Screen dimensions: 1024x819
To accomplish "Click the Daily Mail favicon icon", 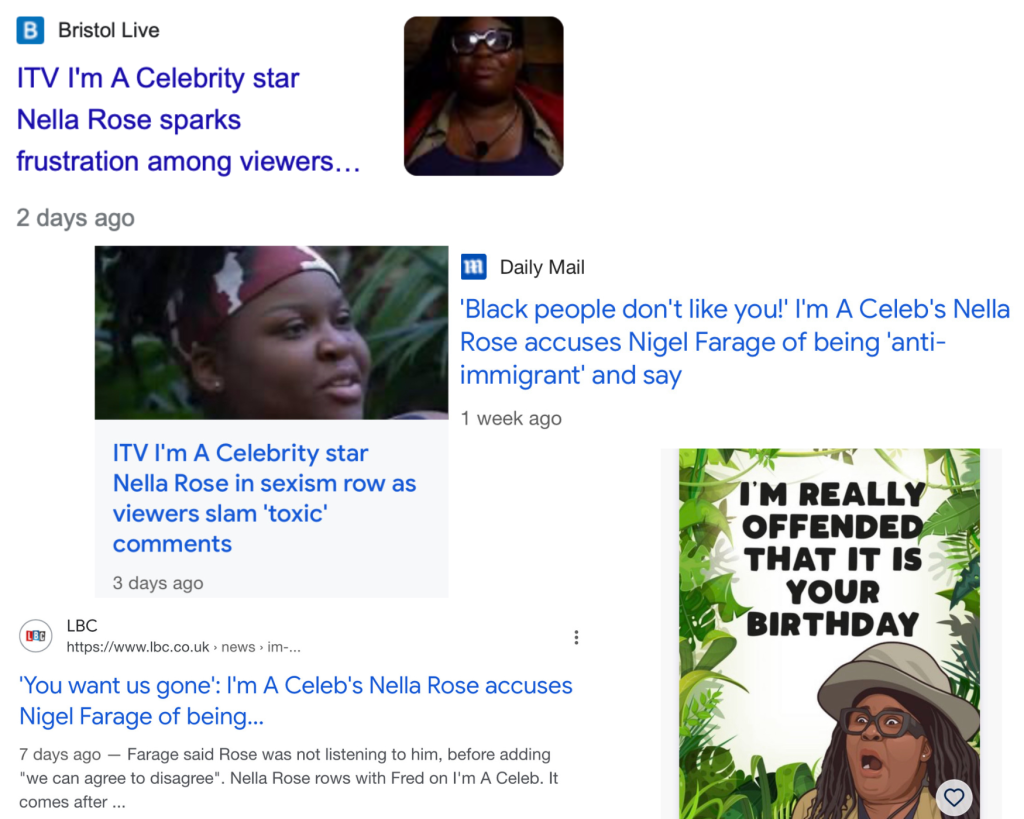I will [x=473, y=266].
